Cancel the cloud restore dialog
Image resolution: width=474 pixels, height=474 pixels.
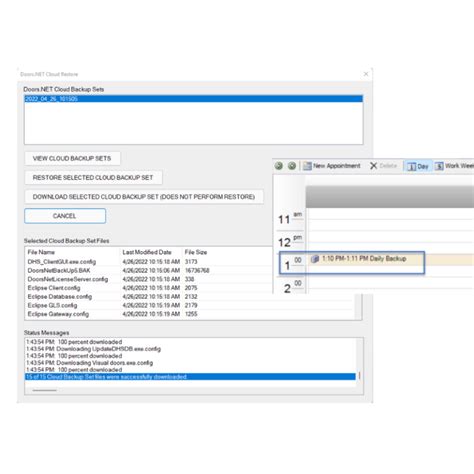click(65, 216)
